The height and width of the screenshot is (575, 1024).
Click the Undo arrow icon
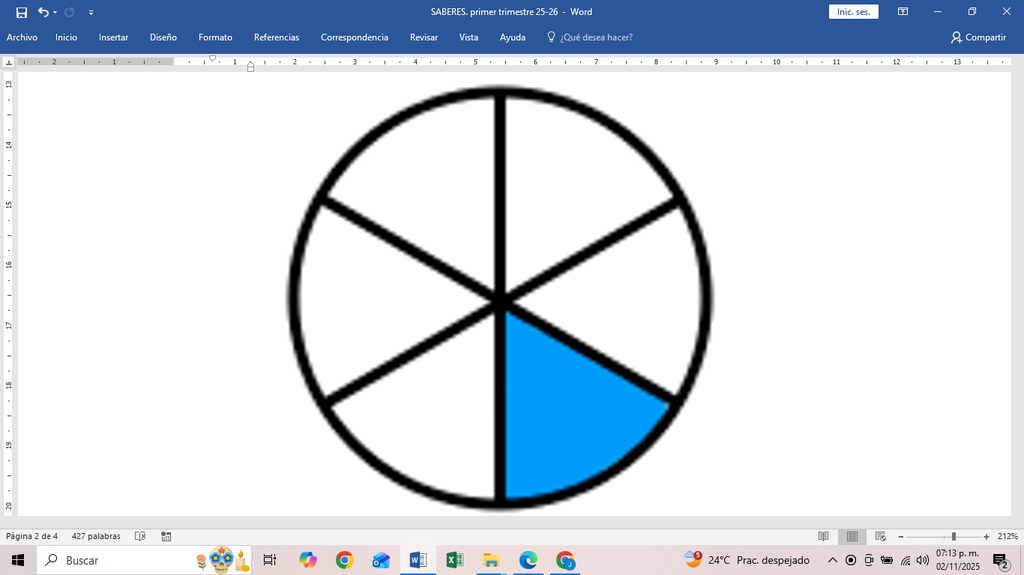(43, 12)
